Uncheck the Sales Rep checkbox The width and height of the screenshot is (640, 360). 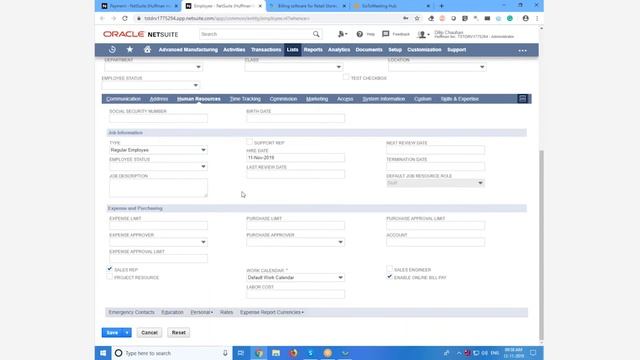[109, 269]
